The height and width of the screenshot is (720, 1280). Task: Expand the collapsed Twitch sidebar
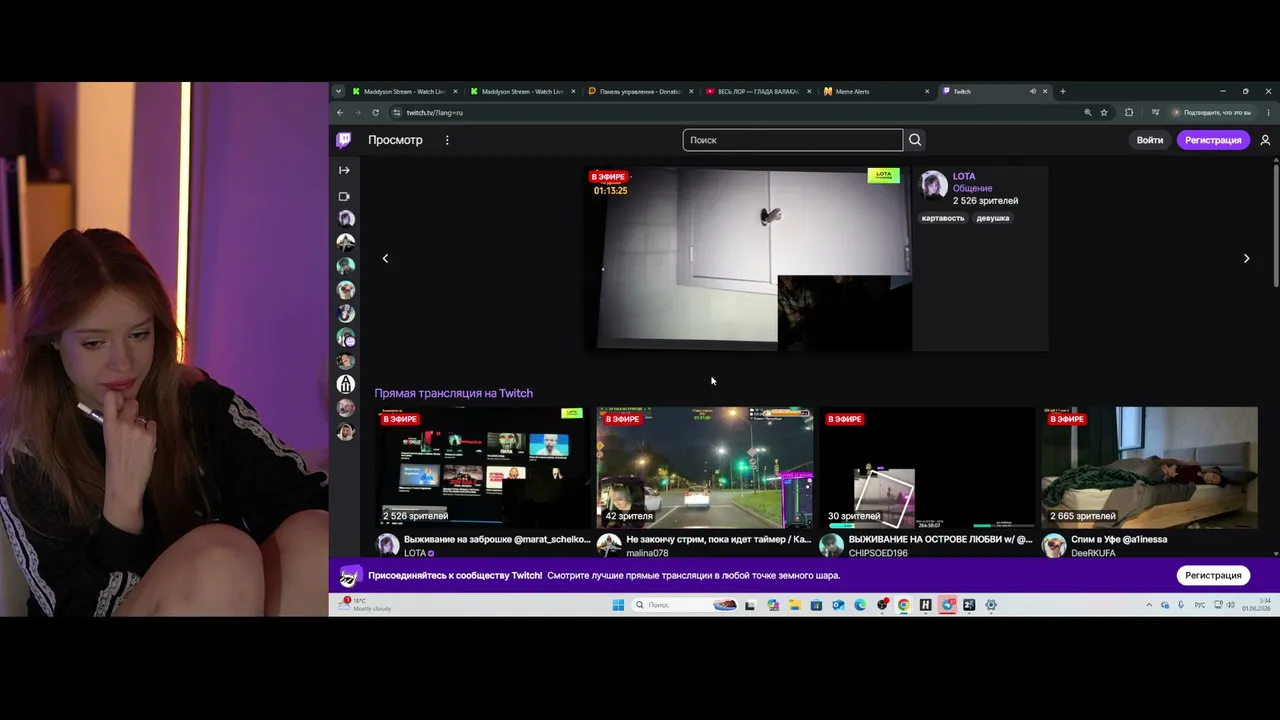344,170
